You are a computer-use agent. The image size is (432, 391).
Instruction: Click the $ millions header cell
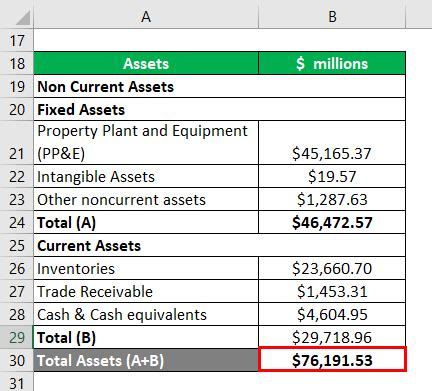click(x=332, y=63)
